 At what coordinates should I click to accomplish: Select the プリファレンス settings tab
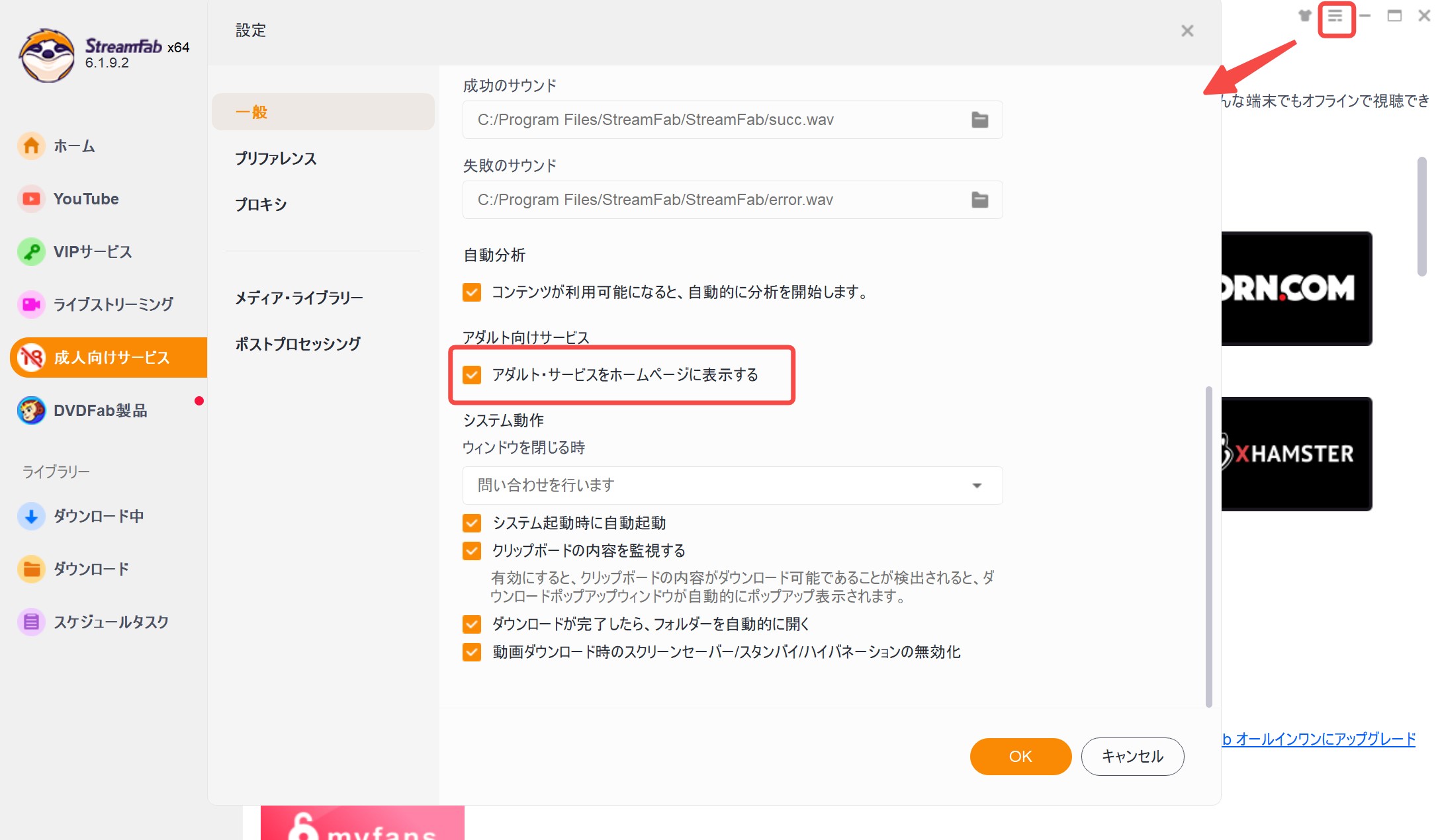(x=276, y=159)
